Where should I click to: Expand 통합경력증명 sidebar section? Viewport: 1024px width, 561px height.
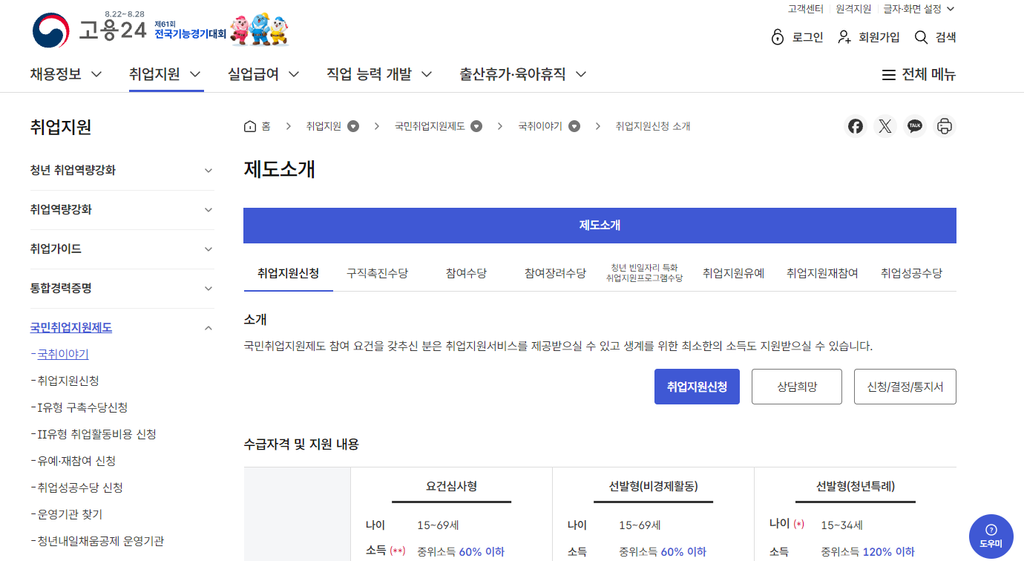point(121,288)
